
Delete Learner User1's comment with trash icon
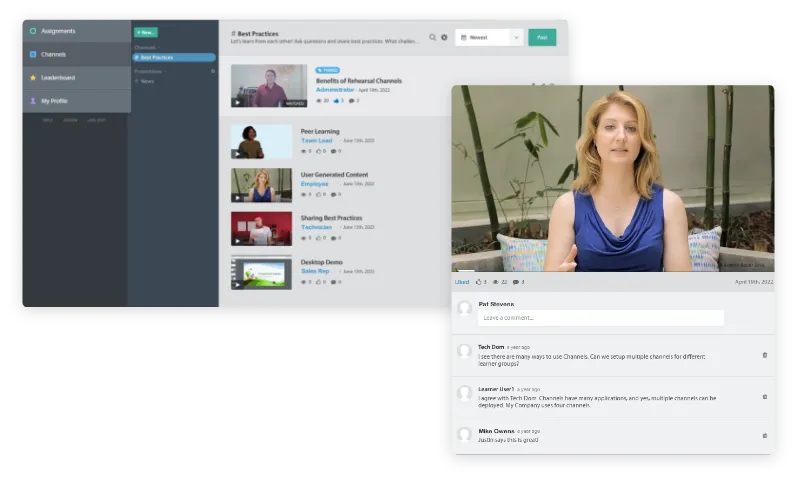click(765, 396)
